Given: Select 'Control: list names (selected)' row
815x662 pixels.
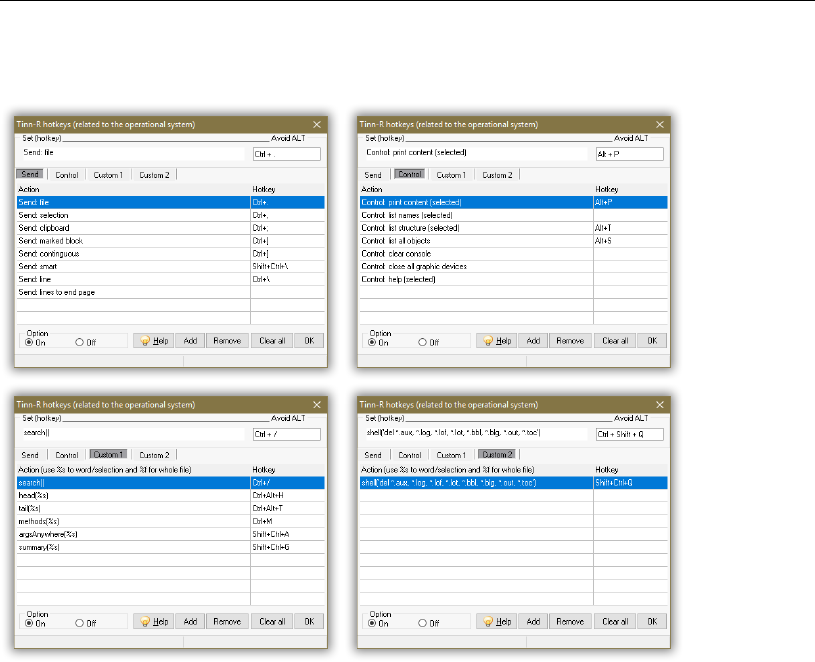Looking at the screenshot, I should (x=514, y=215).
